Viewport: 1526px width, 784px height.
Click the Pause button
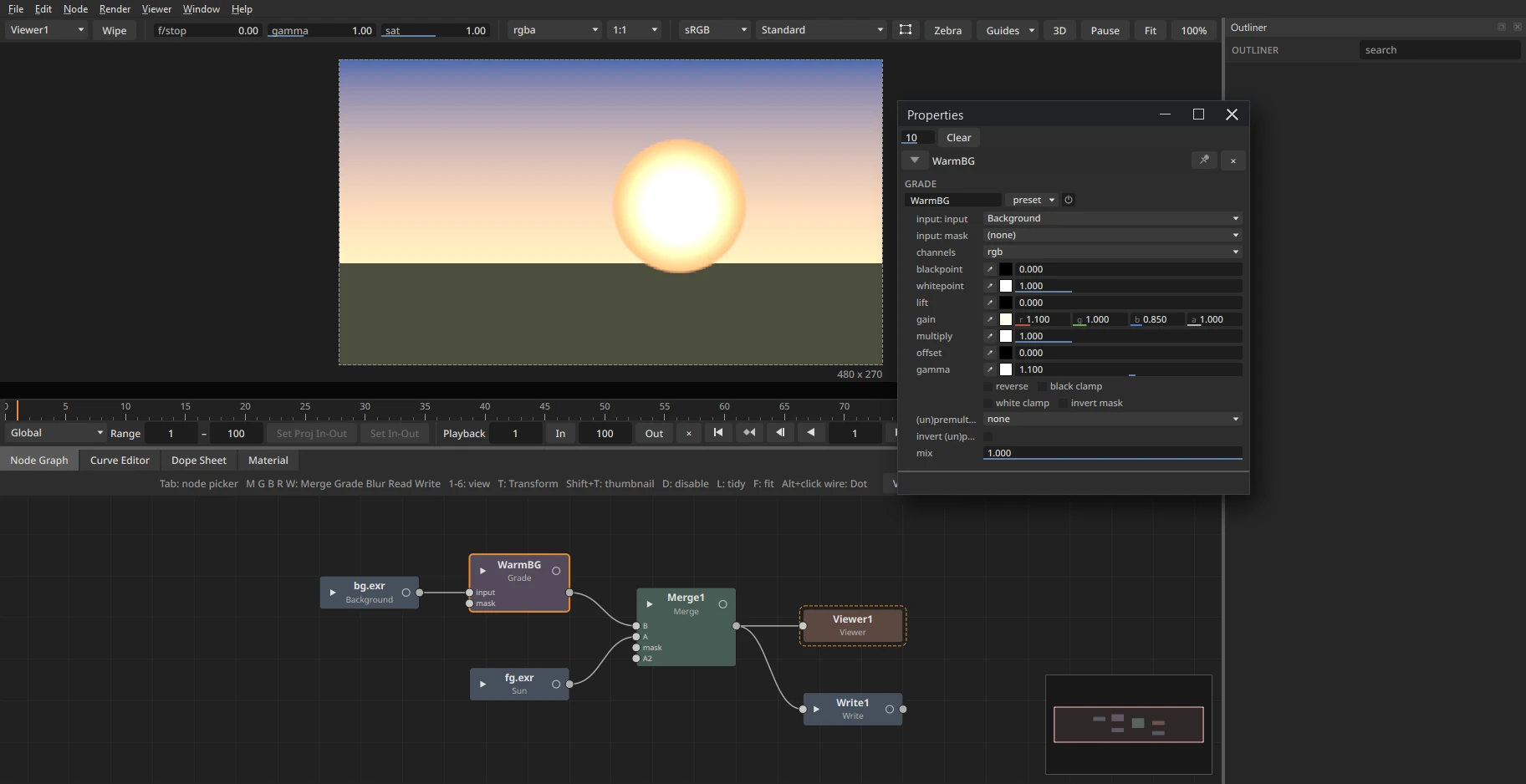pyautogui.click(x=1105, y=30)
